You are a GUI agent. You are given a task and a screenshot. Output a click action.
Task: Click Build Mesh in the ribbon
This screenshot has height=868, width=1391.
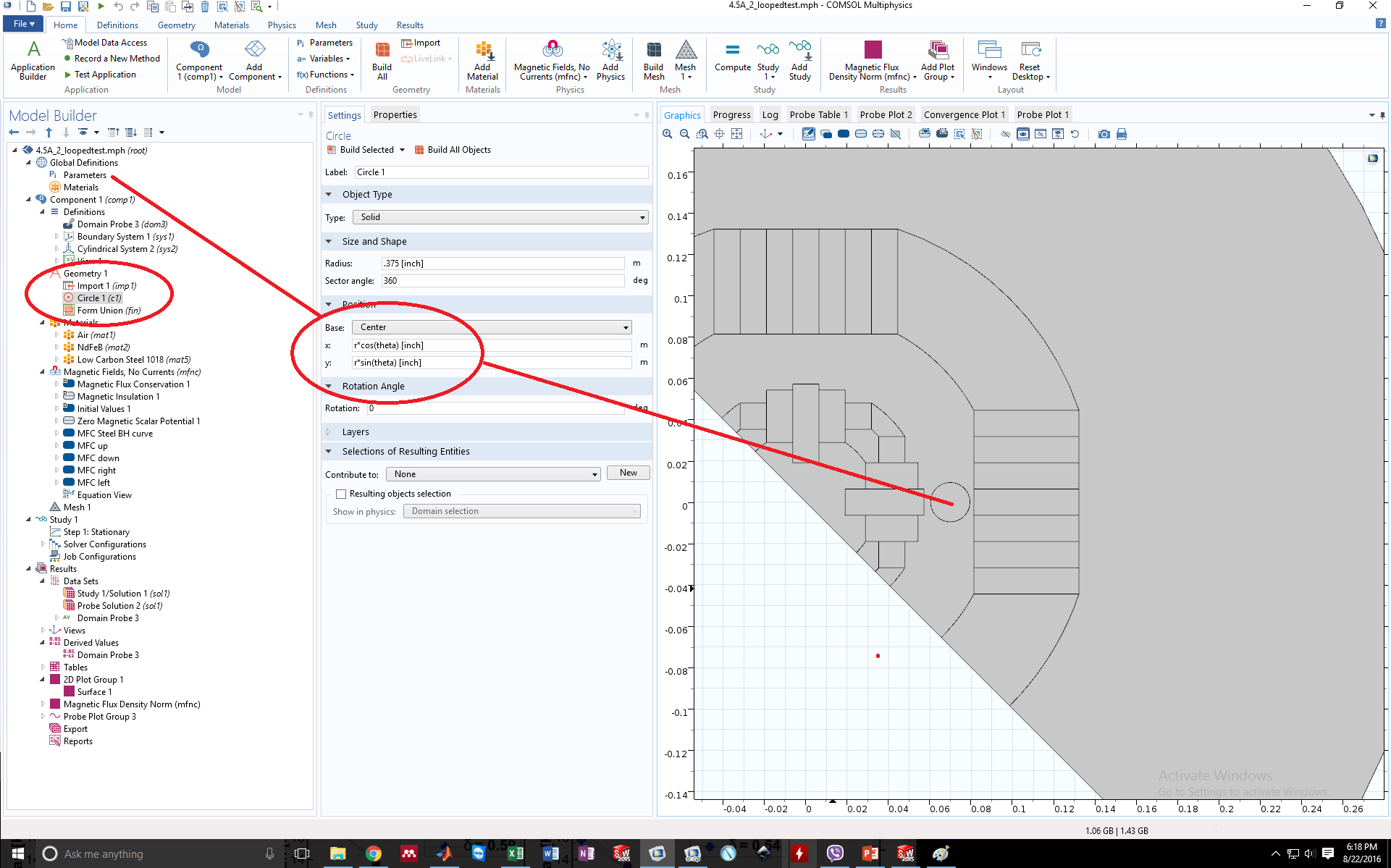pyautogui.click(x=653, y=60)
